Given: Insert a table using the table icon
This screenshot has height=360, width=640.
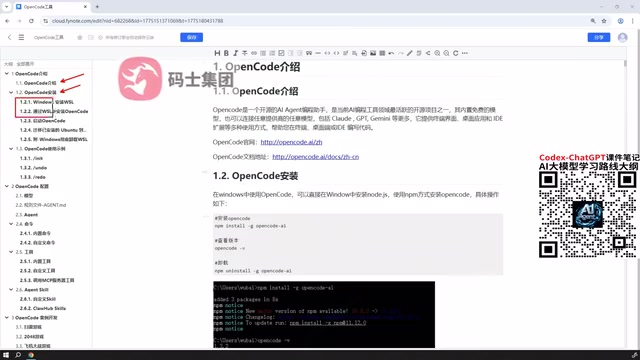Looking at the screenshot, I should [x=382, y=53].
